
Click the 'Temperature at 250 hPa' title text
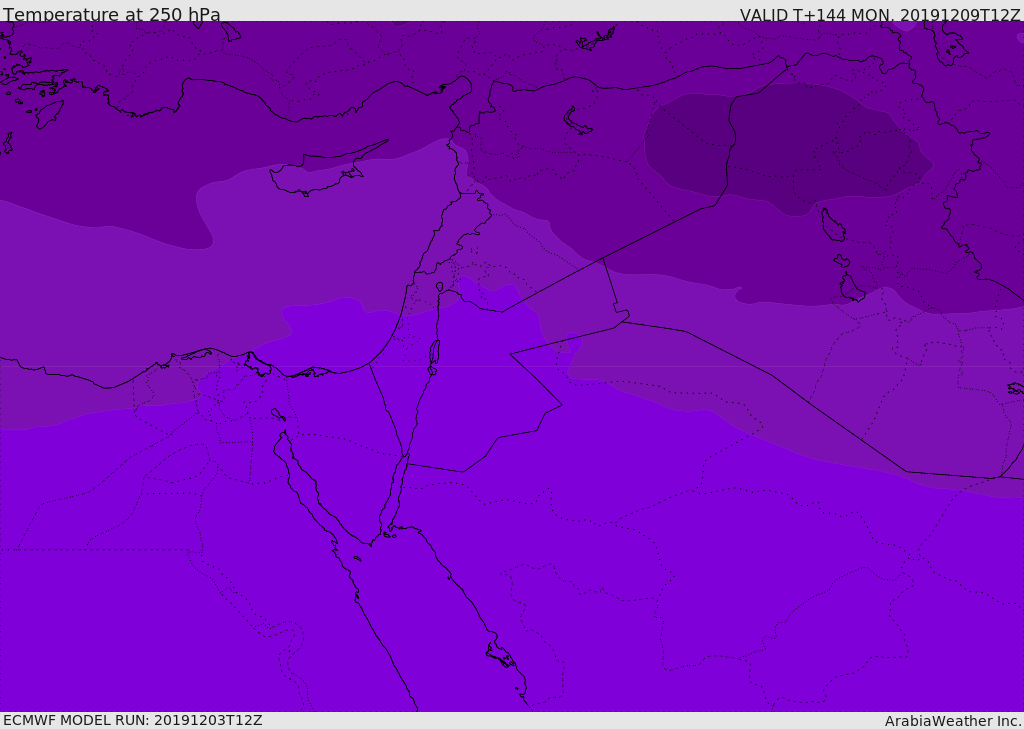pyautogui.click(x=112, y=14)
